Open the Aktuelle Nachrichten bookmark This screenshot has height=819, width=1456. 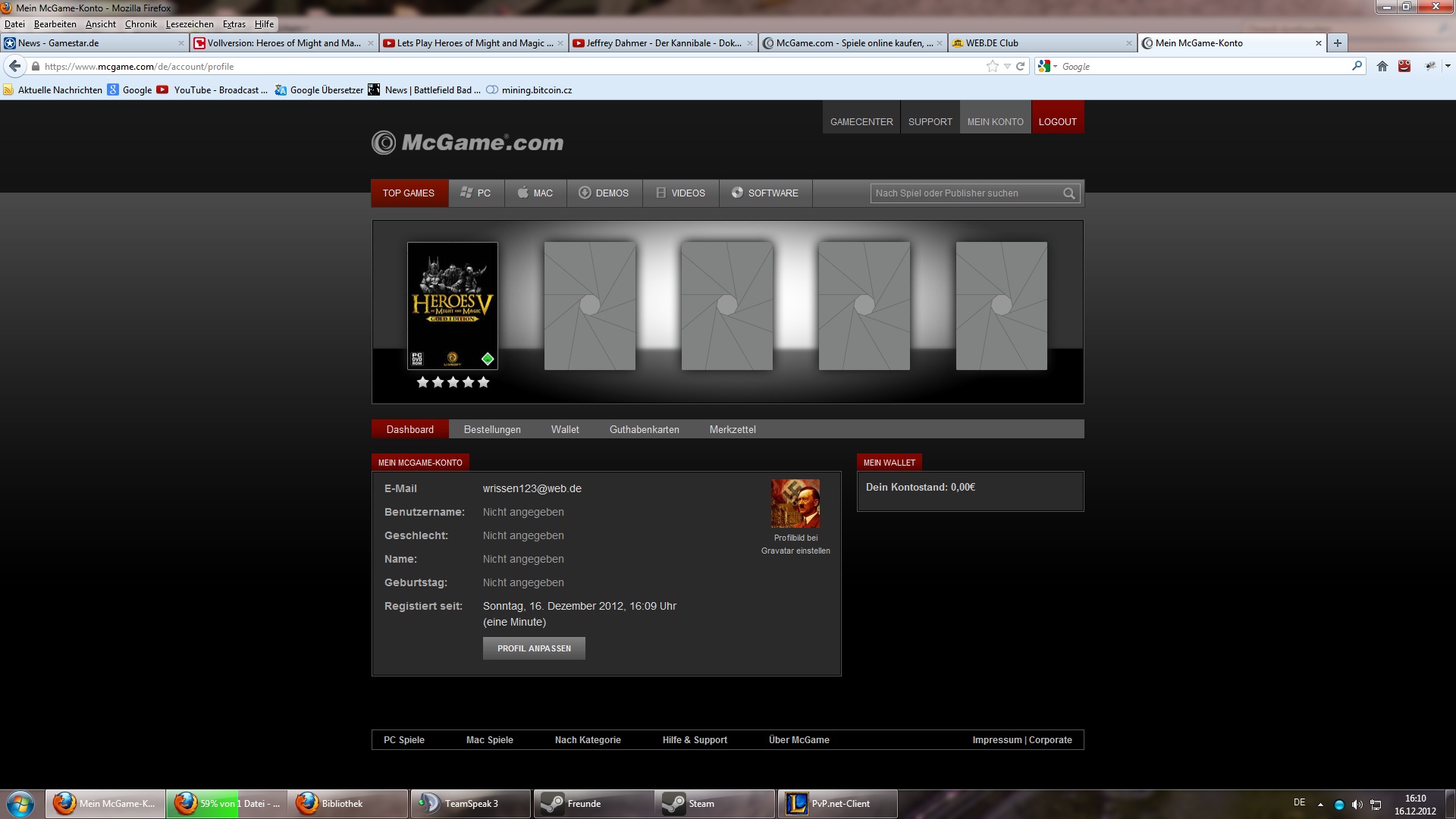click(53, 90)
